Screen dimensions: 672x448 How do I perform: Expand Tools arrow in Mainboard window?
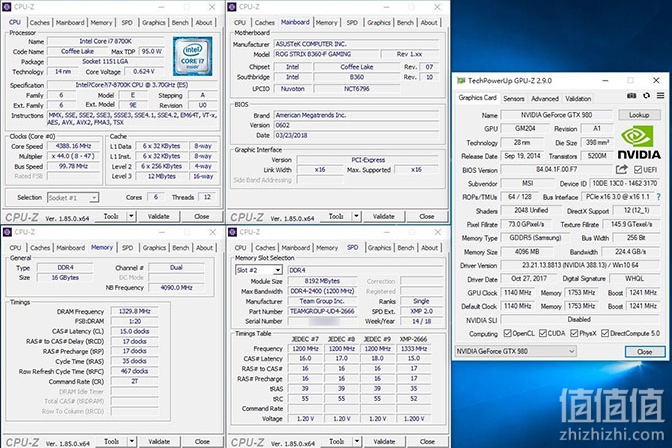pyautogui.click(x=357, y=216)
